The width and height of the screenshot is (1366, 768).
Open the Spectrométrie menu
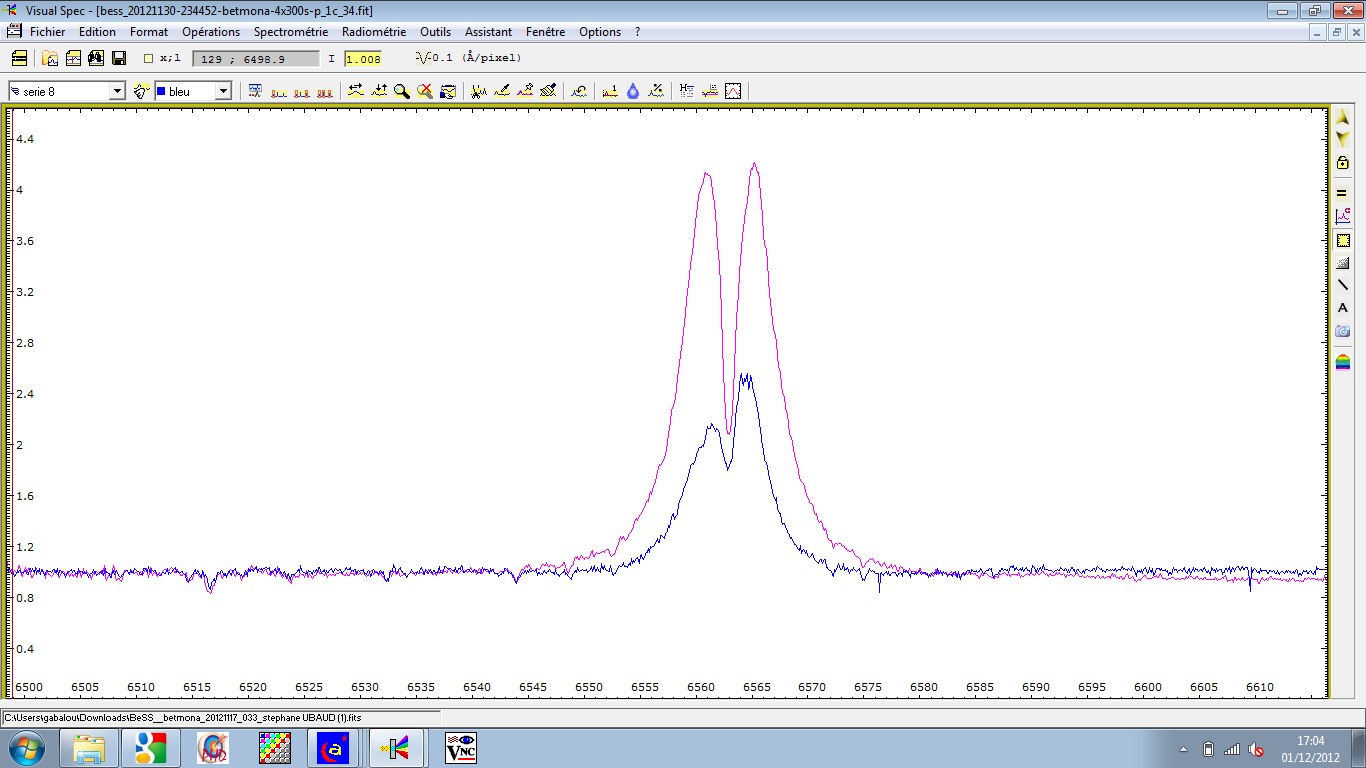290,32
